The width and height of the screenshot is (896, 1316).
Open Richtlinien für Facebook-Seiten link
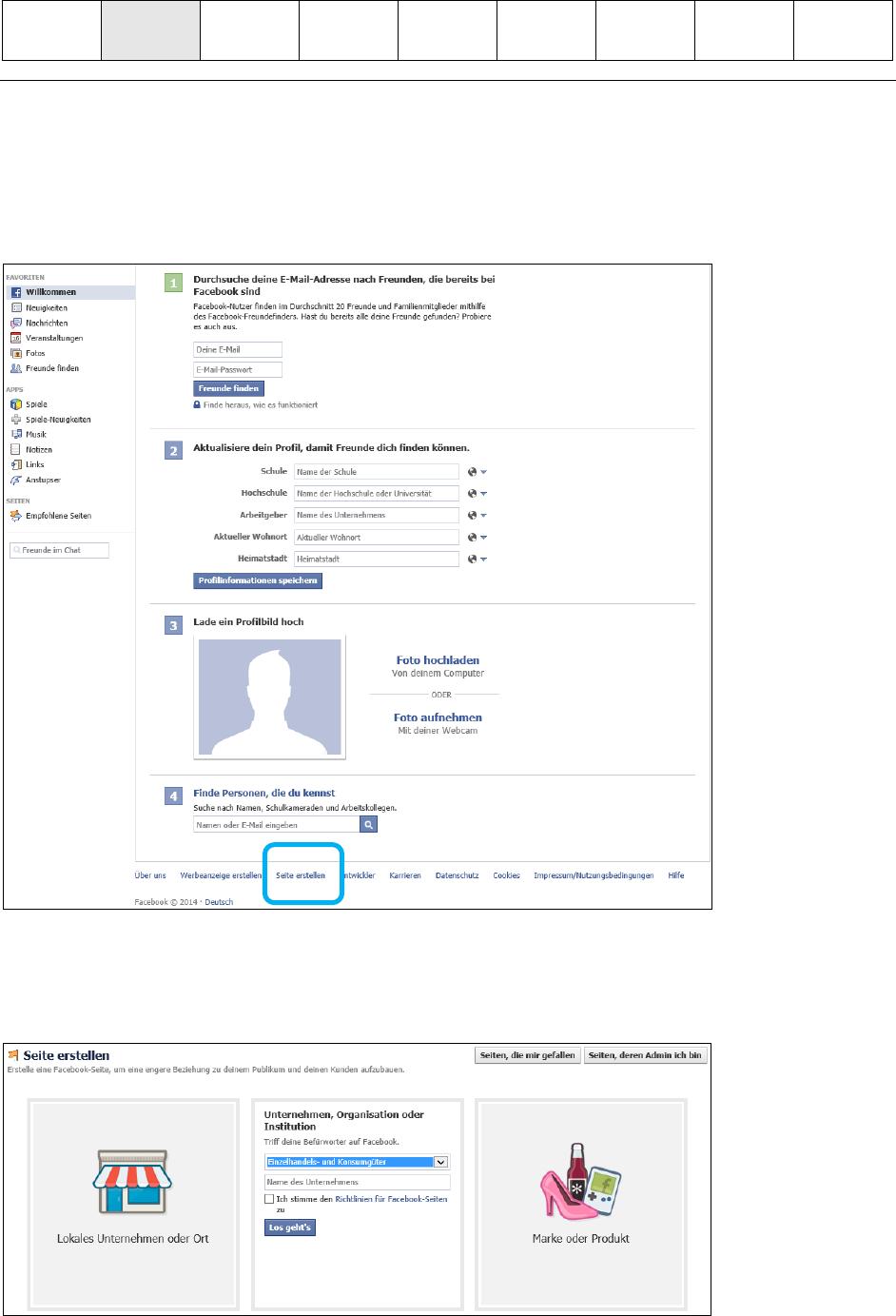point(391,1199)
